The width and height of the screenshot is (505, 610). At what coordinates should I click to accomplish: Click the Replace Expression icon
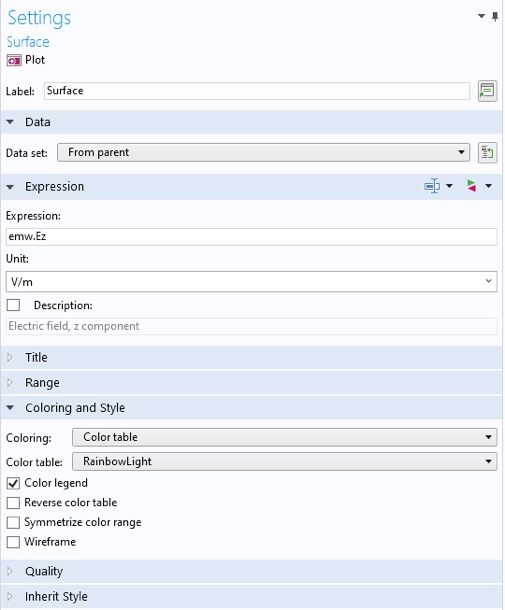point(471,186)
